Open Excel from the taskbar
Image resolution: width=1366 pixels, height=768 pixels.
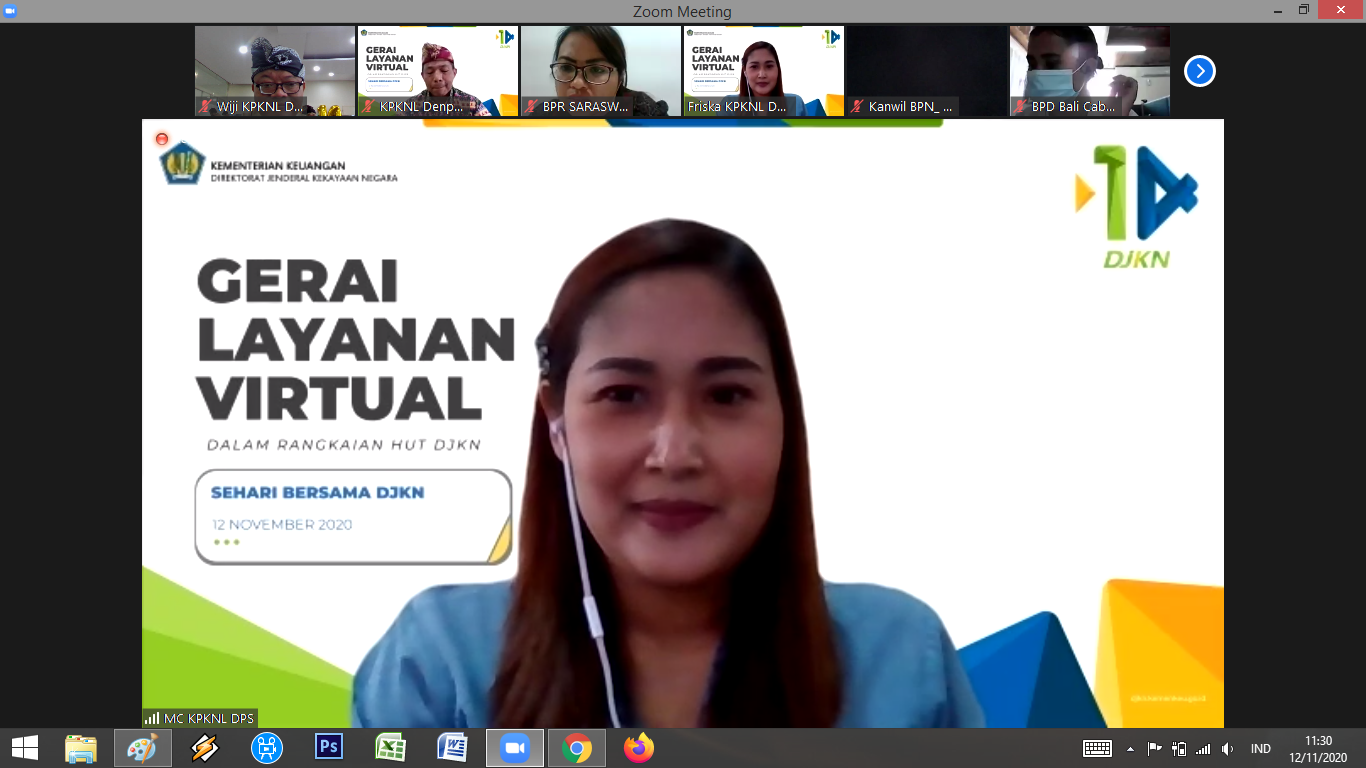coord(390,748)
